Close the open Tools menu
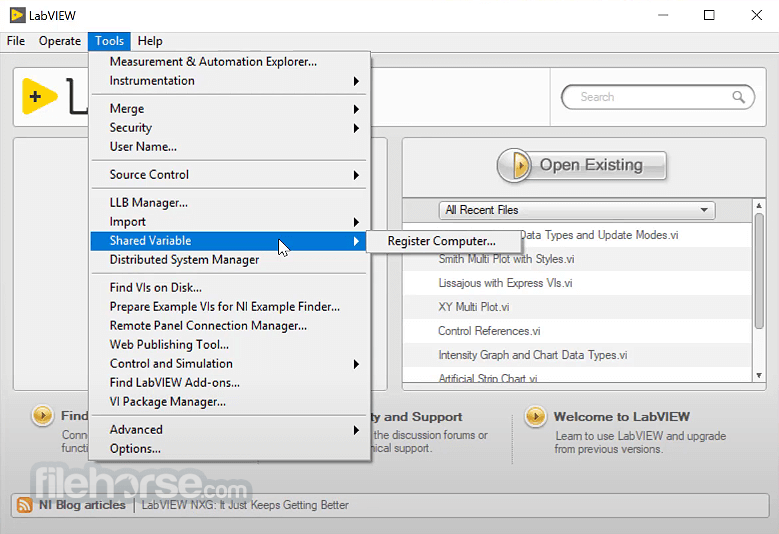779x534 pixels. click(109, 41)
